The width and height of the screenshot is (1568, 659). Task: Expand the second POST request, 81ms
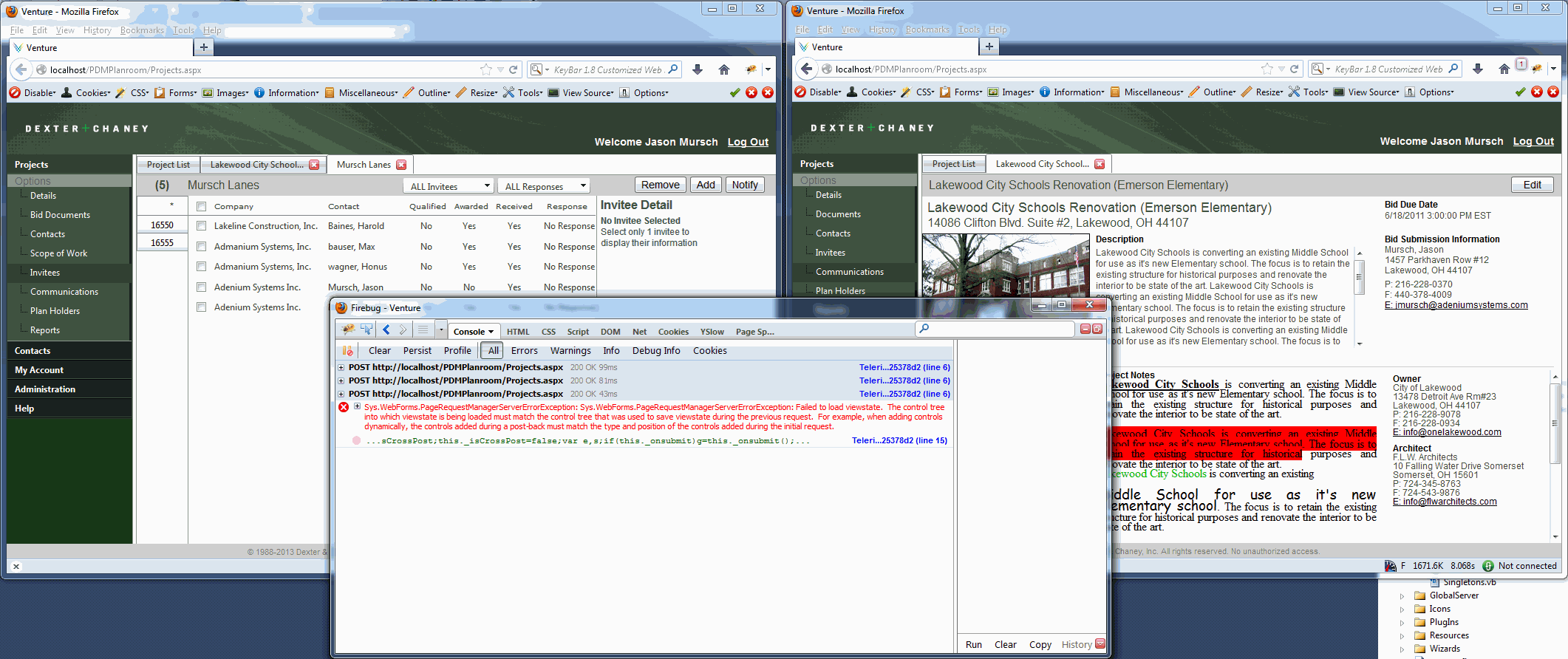pos(341,380)
